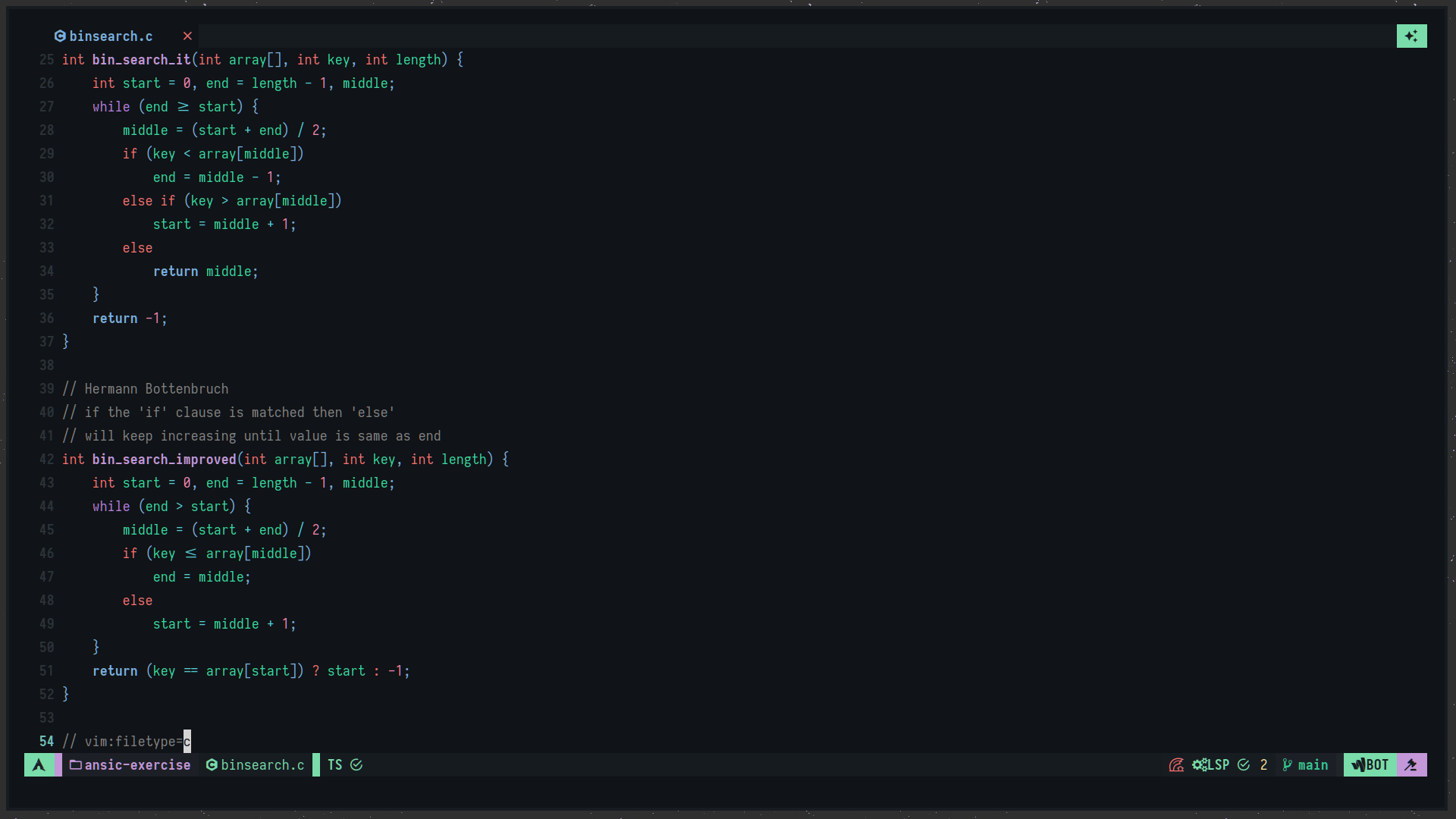
Task: Click the sparkle theme toggle icon
Action: pos(1411,36)
